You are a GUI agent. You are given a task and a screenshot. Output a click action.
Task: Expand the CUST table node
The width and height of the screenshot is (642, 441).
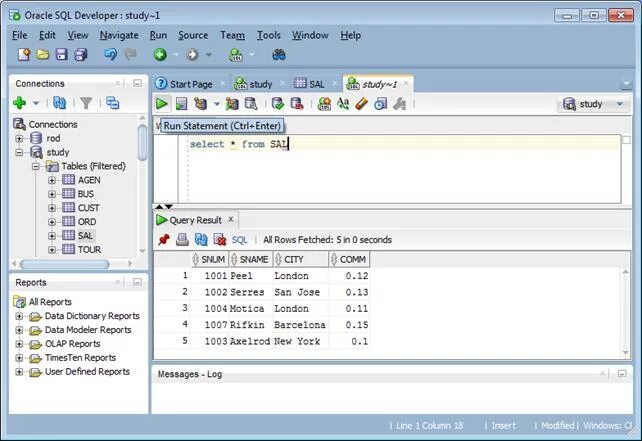(52, 208)
